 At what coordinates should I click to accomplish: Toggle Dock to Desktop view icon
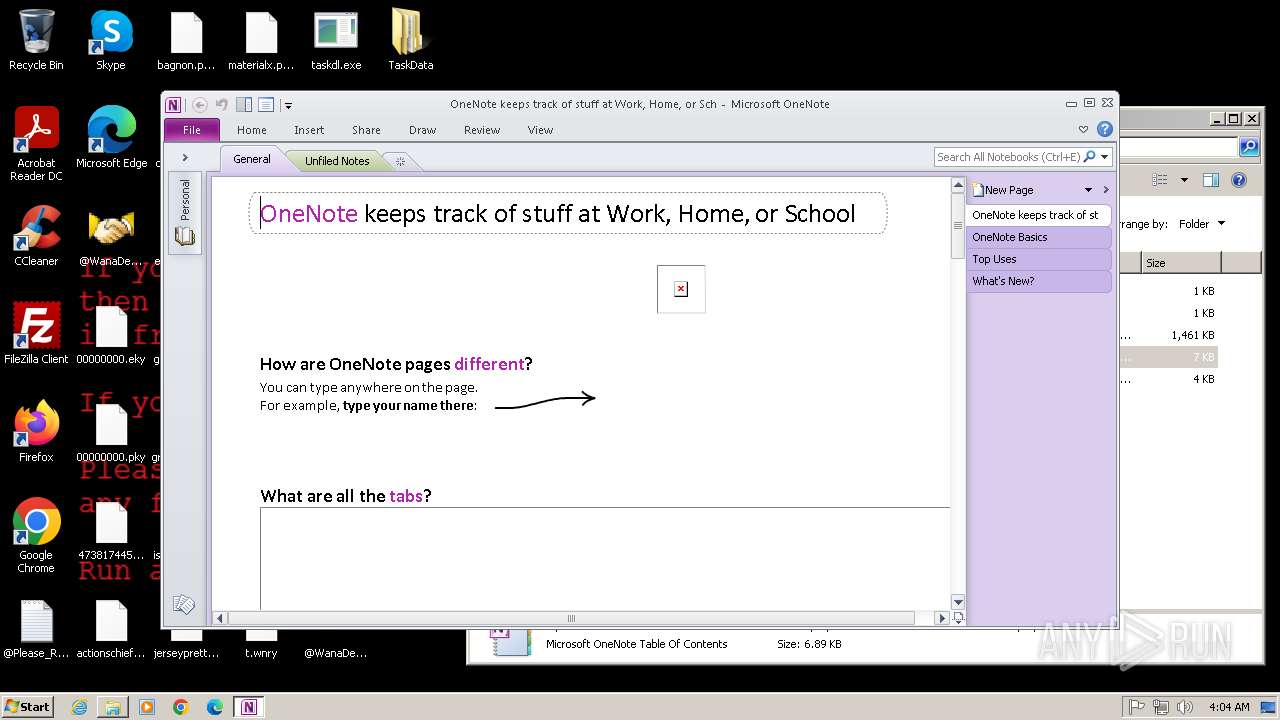coord(244,104)
